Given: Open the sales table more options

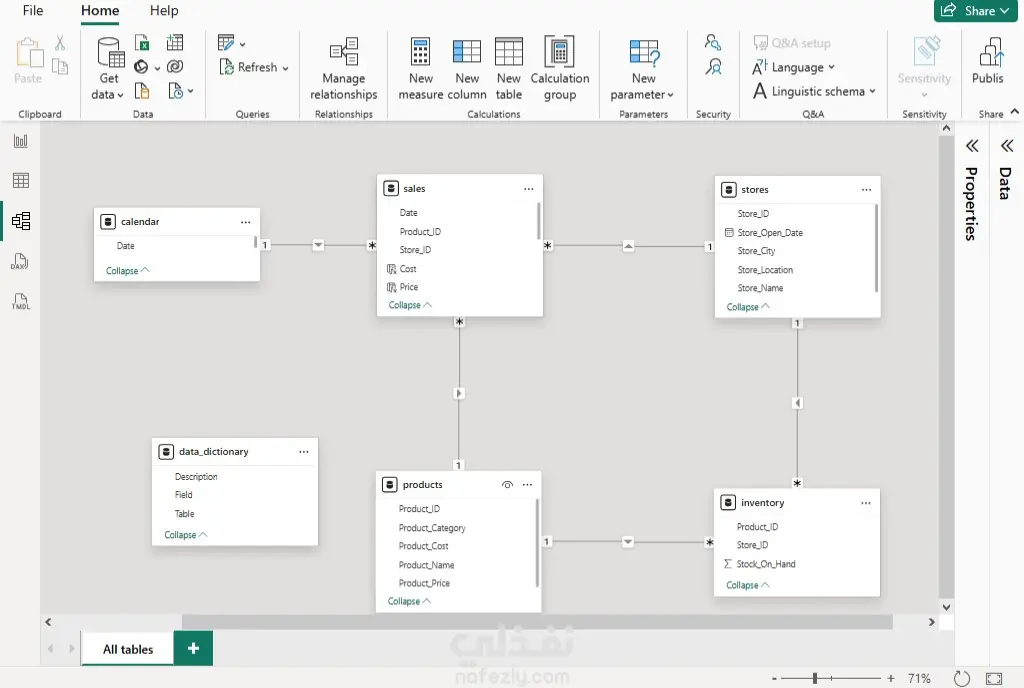Looking at the screenshot, I should click(528, 189).
